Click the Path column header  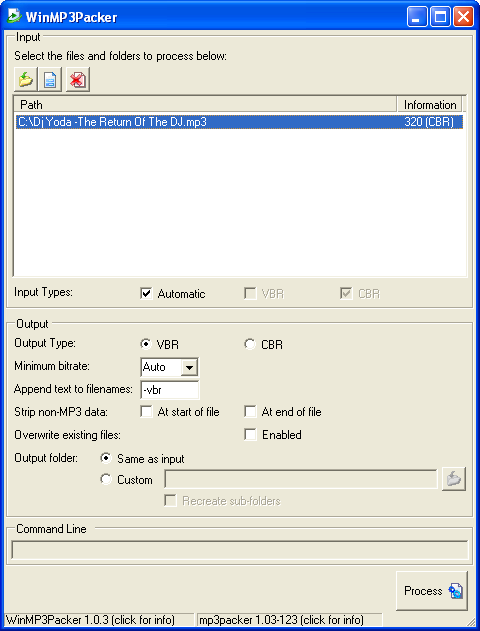point(205,105)
